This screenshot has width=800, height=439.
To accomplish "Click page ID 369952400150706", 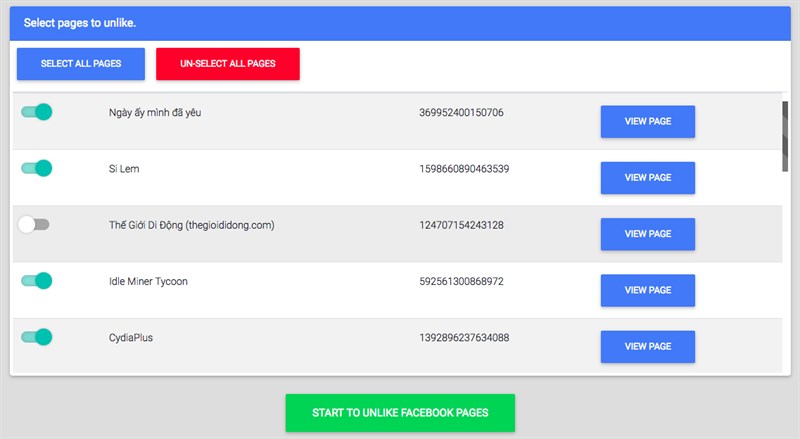I will (461, 113).
